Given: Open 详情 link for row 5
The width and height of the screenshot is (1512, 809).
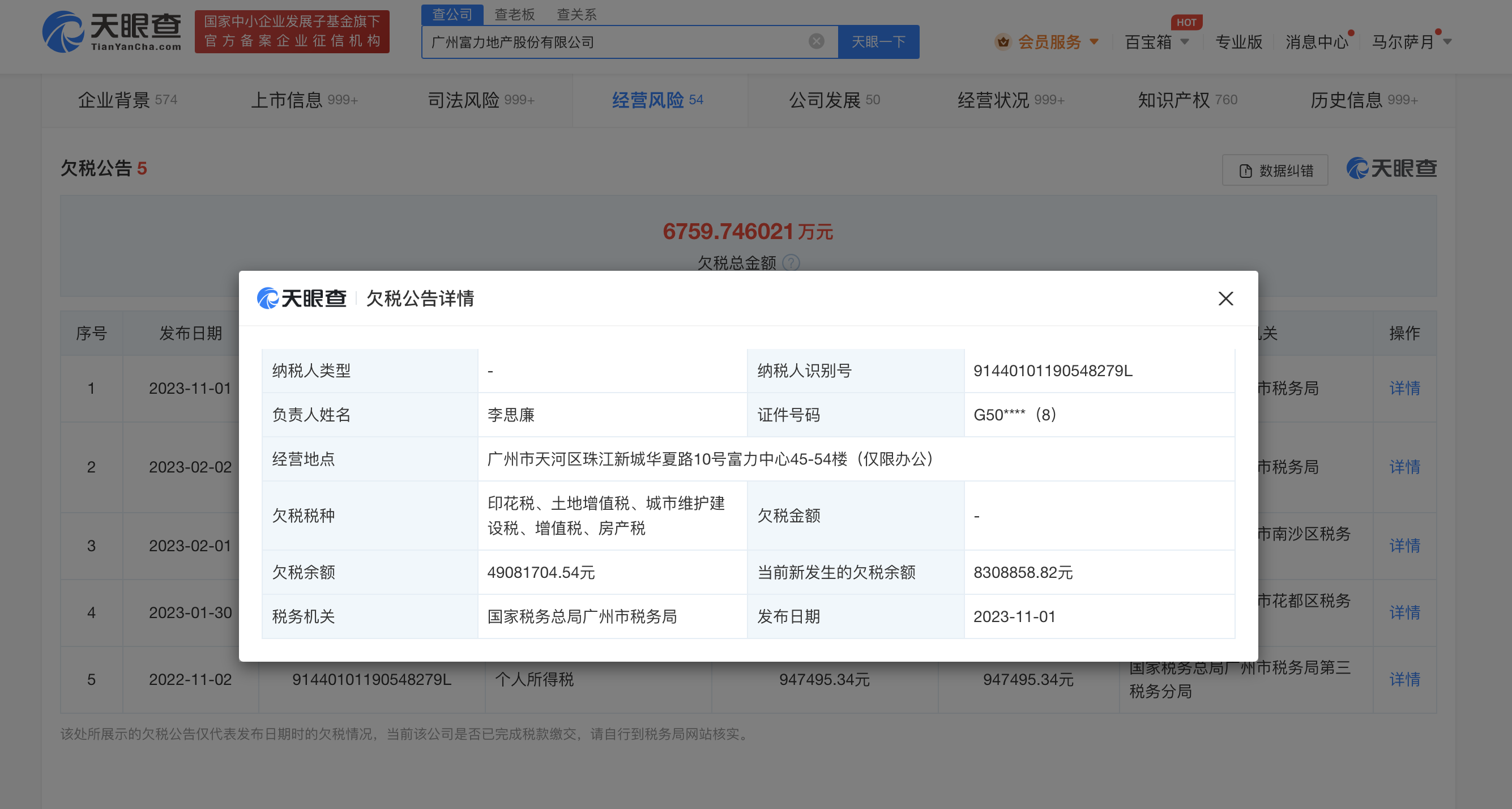Looking at the screenshot, I should coord(1404,679).
